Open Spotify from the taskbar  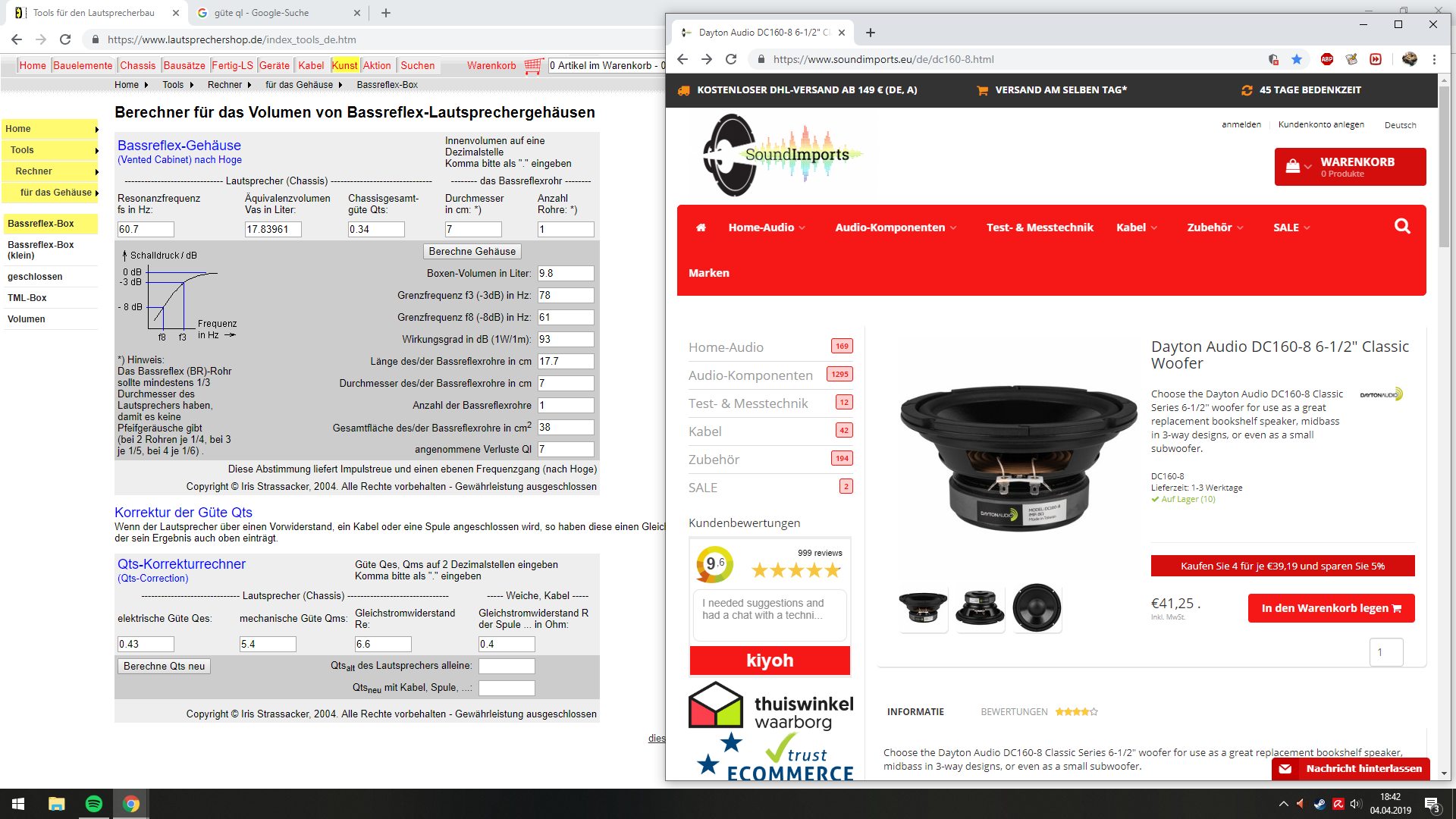(x=94, y=804)
